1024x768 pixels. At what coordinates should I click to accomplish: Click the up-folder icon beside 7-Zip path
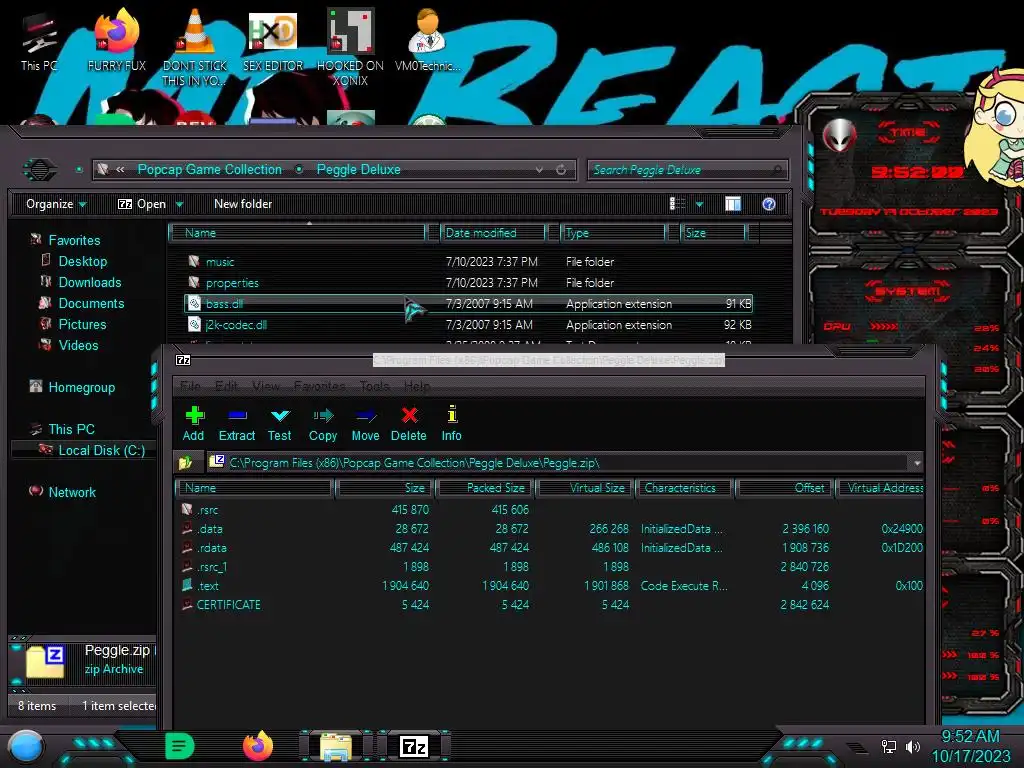[x=185, y=462]
